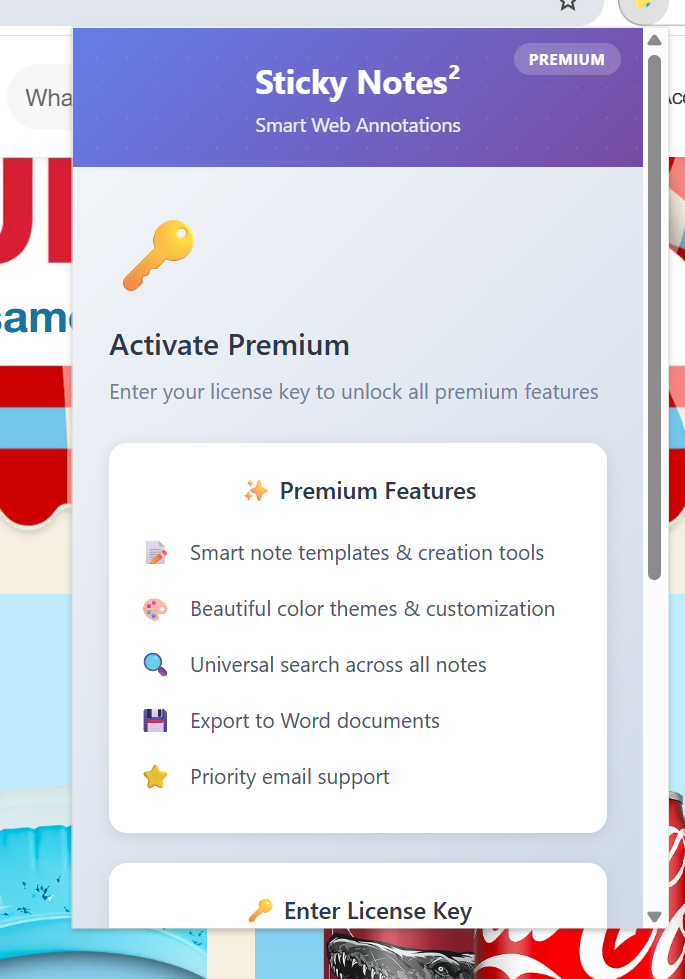Click the popup vertical scrollbar thumb
The image size is (685, 979).
click(x=654, y=317)
